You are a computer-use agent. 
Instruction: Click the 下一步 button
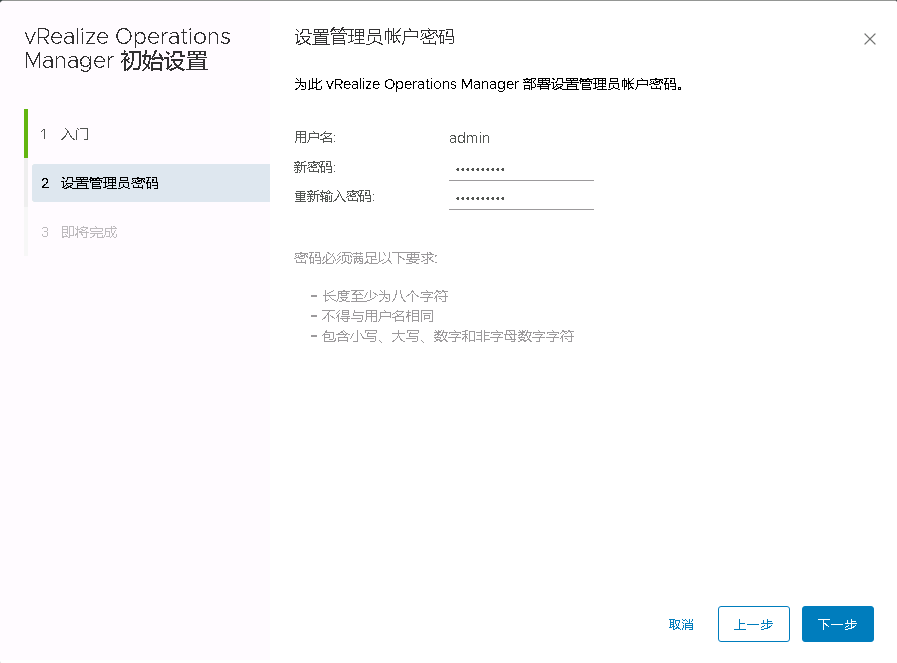(x=837, y=623)
